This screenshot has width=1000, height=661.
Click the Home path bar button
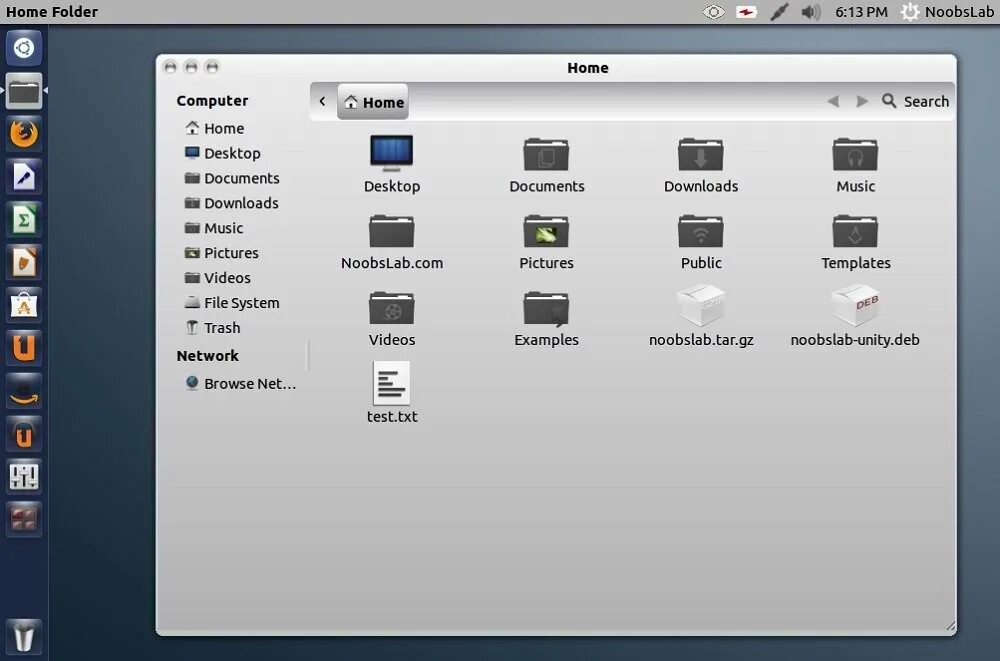(373, 101)
